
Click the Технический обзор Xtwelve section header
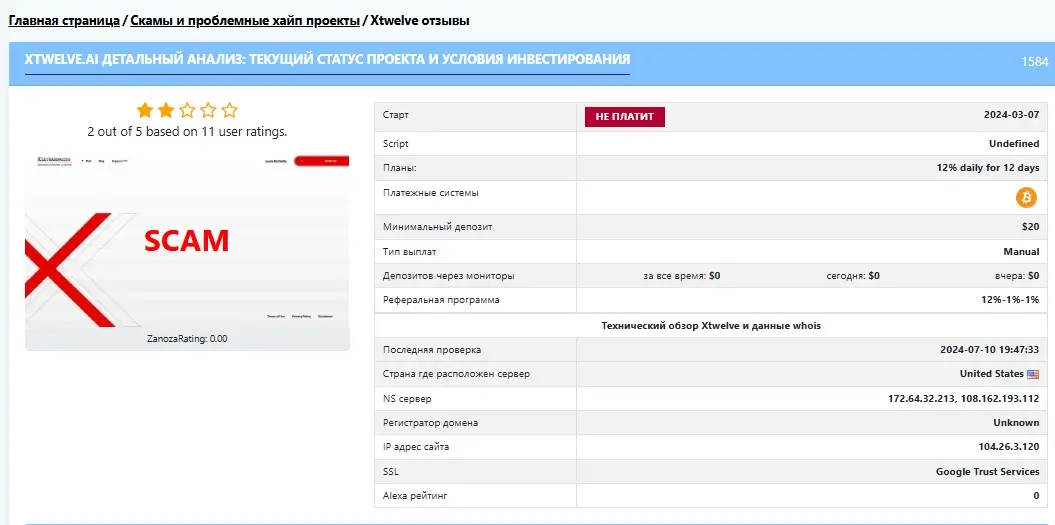click(x=710, y=326)
